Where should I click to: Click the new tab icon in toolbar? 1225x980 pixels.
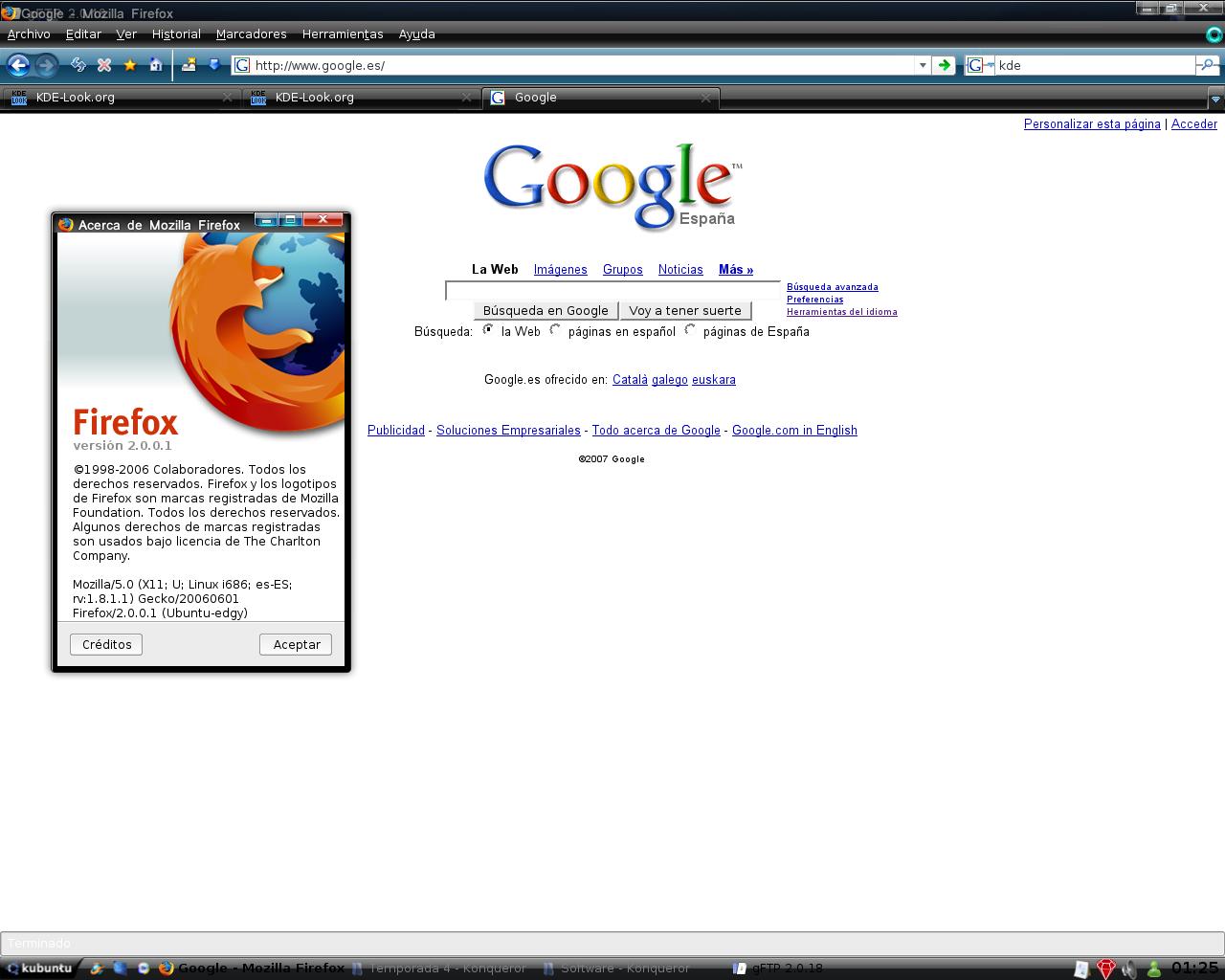pyautogui.click(x=189, y=65)
